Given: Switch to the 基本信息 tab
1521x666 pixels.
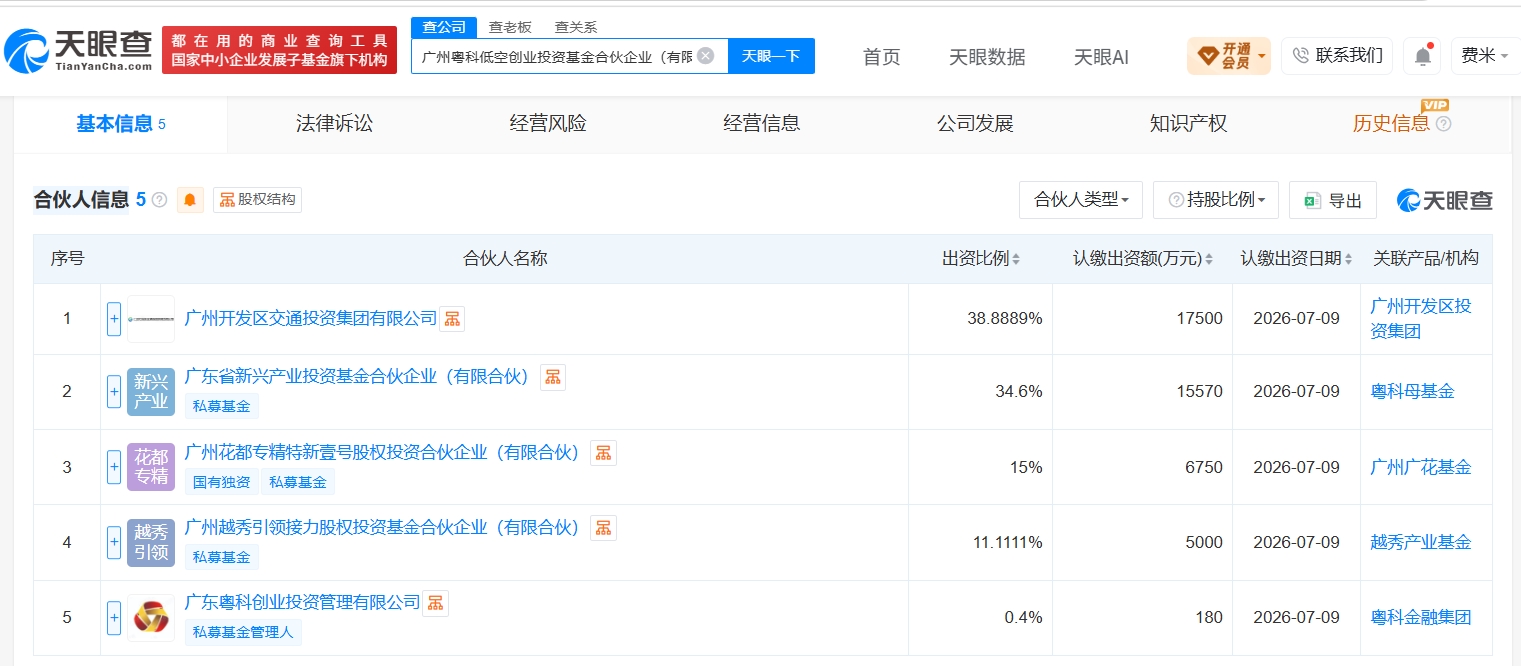Looking at the screenshot, I should (x=121, y=124).
